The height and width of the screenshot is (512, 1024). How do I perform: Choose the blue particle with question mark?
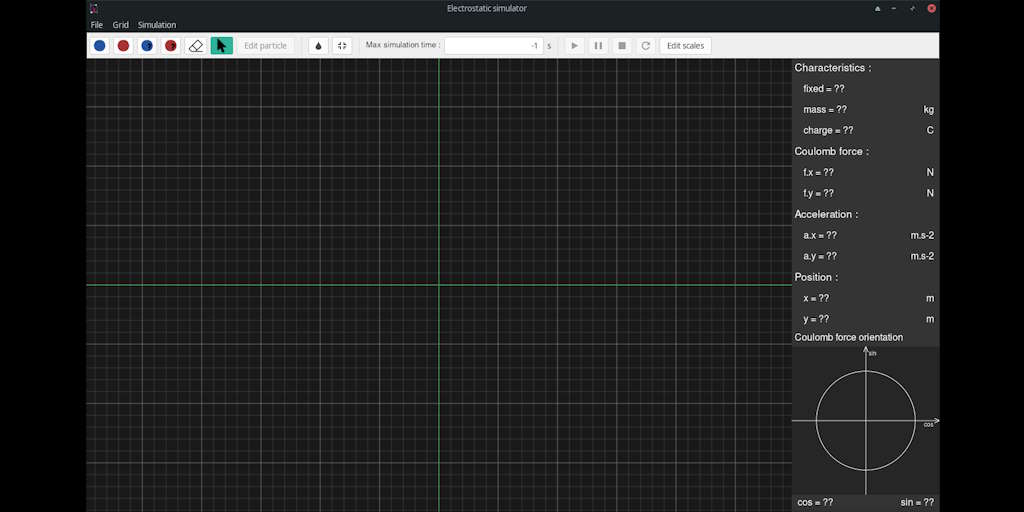pyautogui.click(x=147, y=46)
